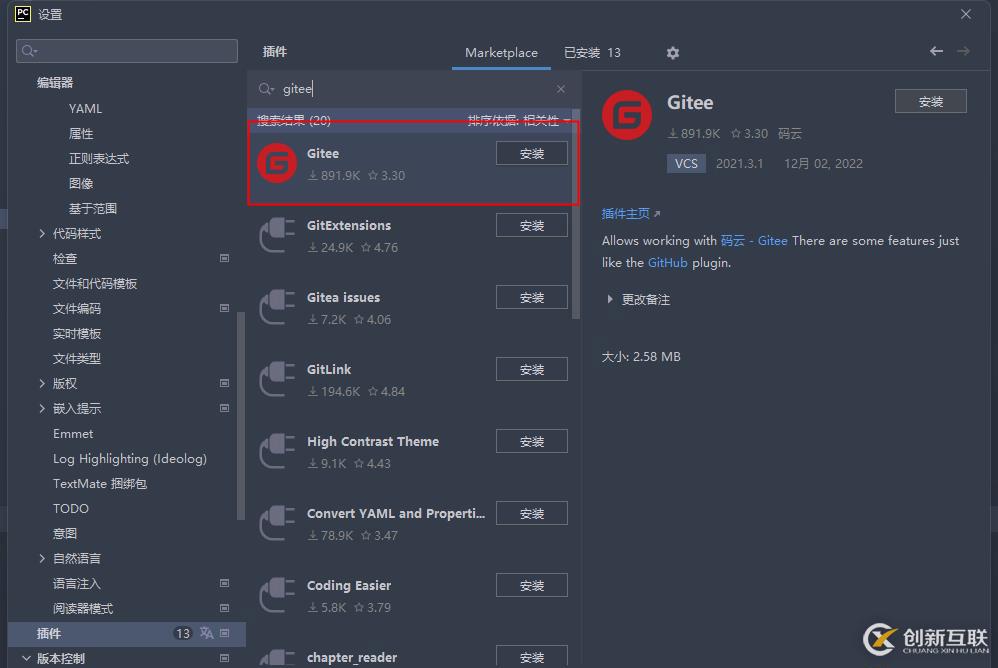
Task: Expand the 版权 tree node
Action: (x=42, y=383)
